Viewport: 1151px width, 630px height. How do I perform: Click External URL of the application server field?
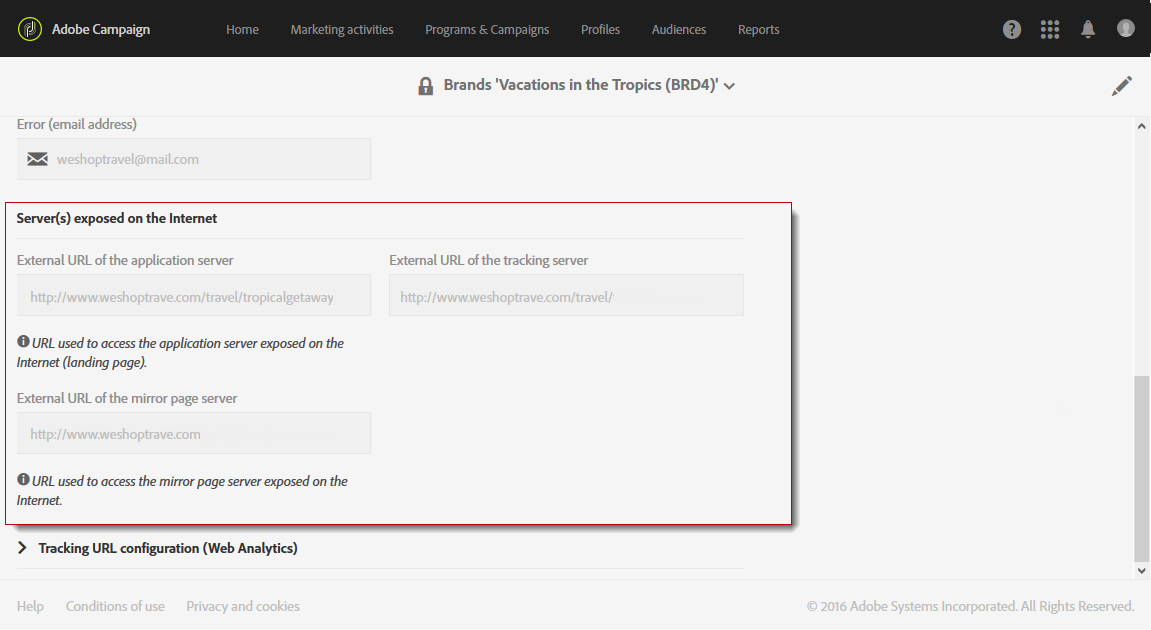click(x=194, y=295)
